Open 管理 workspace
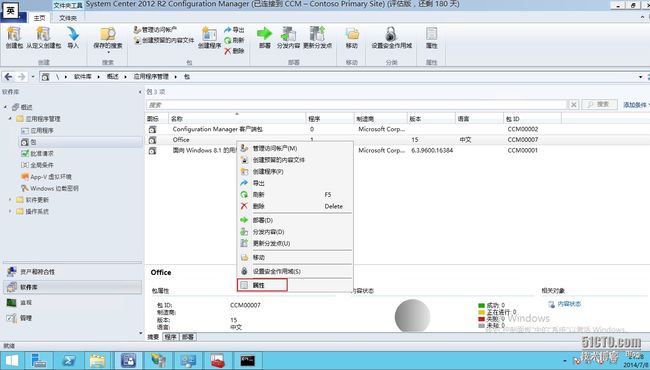 pos(73,318)
